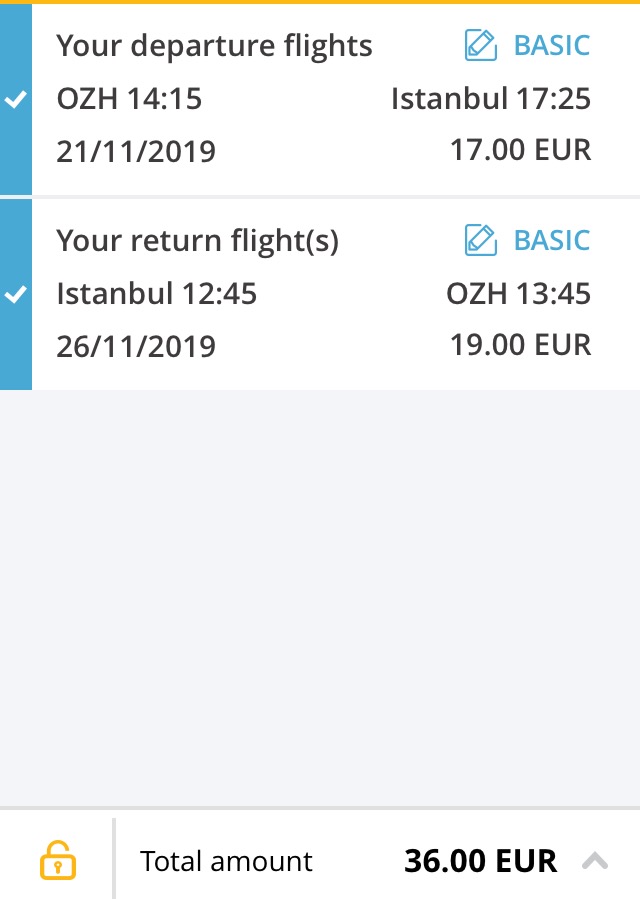
Task: Tap the 26/11/2019 return date
Action: [x=136, y=346]
